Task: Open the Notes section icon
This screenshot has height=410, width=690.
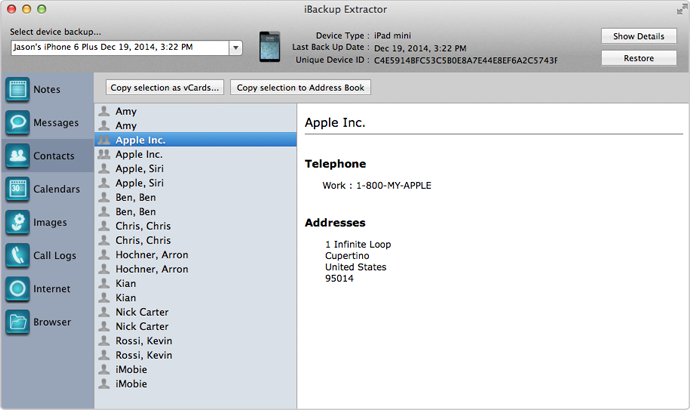Action: click(x=18, y=89)
